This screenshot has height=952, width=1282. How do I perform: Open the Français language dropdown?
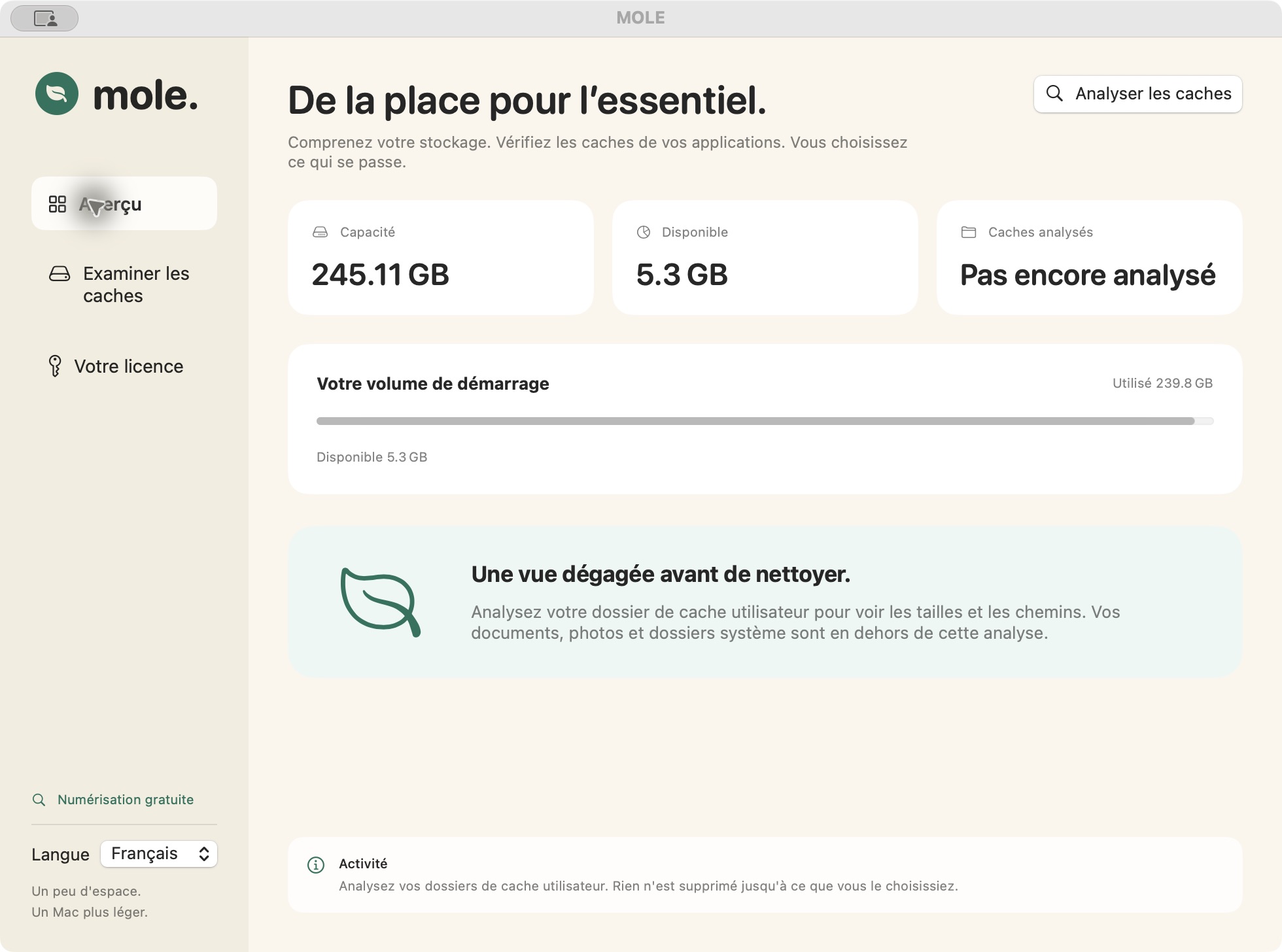tap(159, 854)
